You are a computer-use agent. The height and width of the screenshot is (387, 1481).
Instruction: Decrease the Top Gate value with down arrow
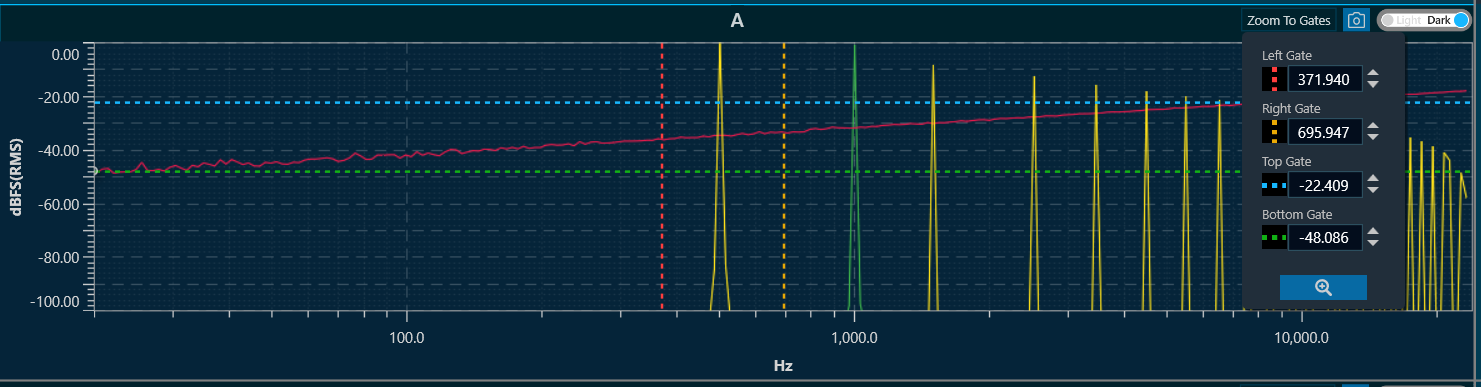coord(1373,191)
